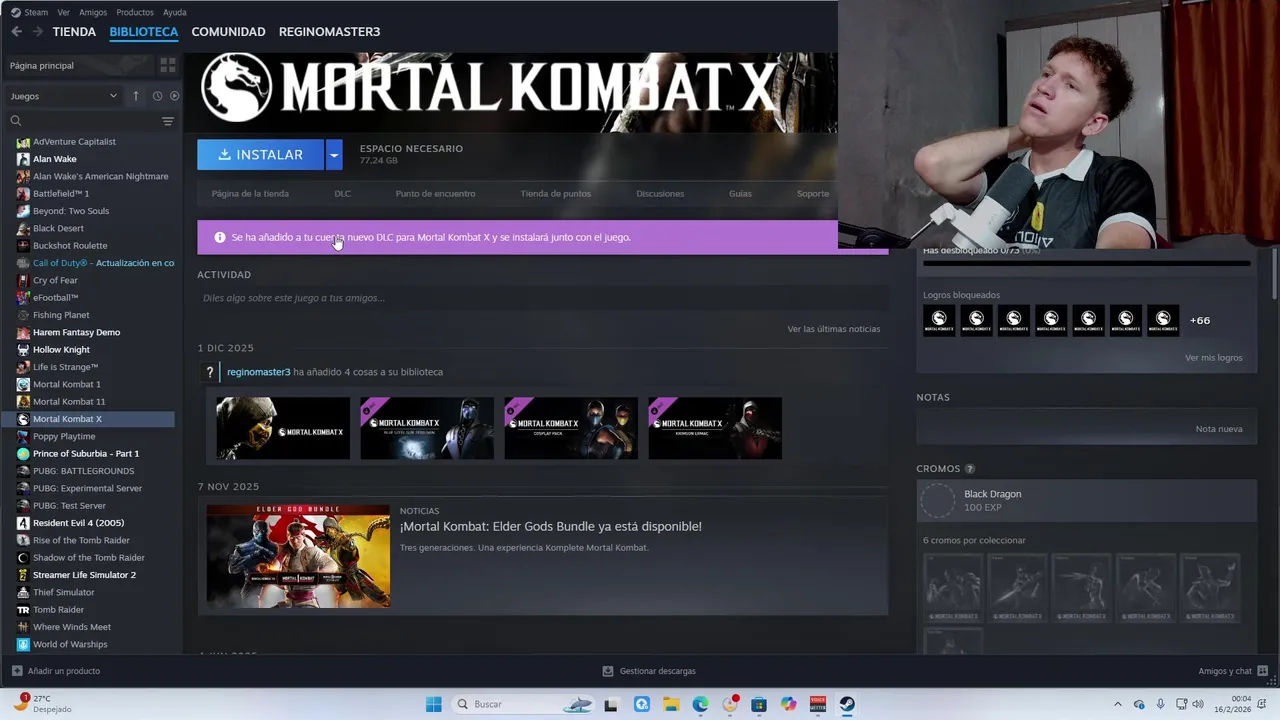
Task: Click Ver mis logros
Action: pos(1213,358)
